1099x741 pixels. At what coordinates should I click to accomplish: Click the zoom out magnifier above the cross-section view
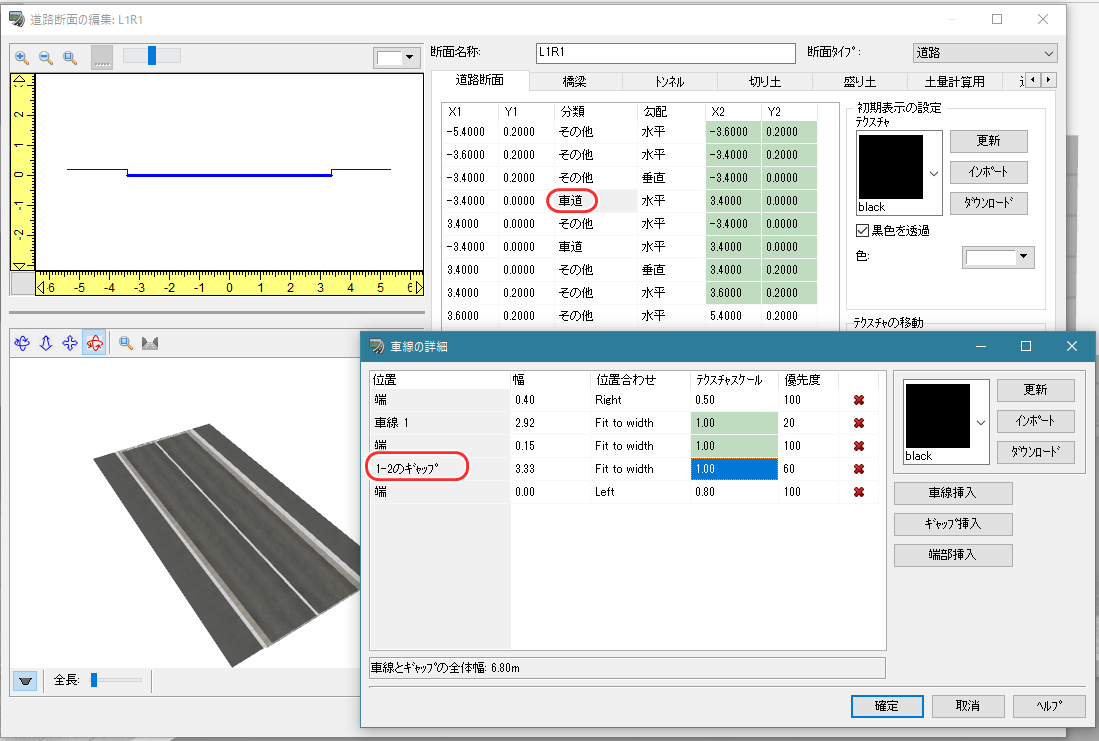[x=46, y=57]
